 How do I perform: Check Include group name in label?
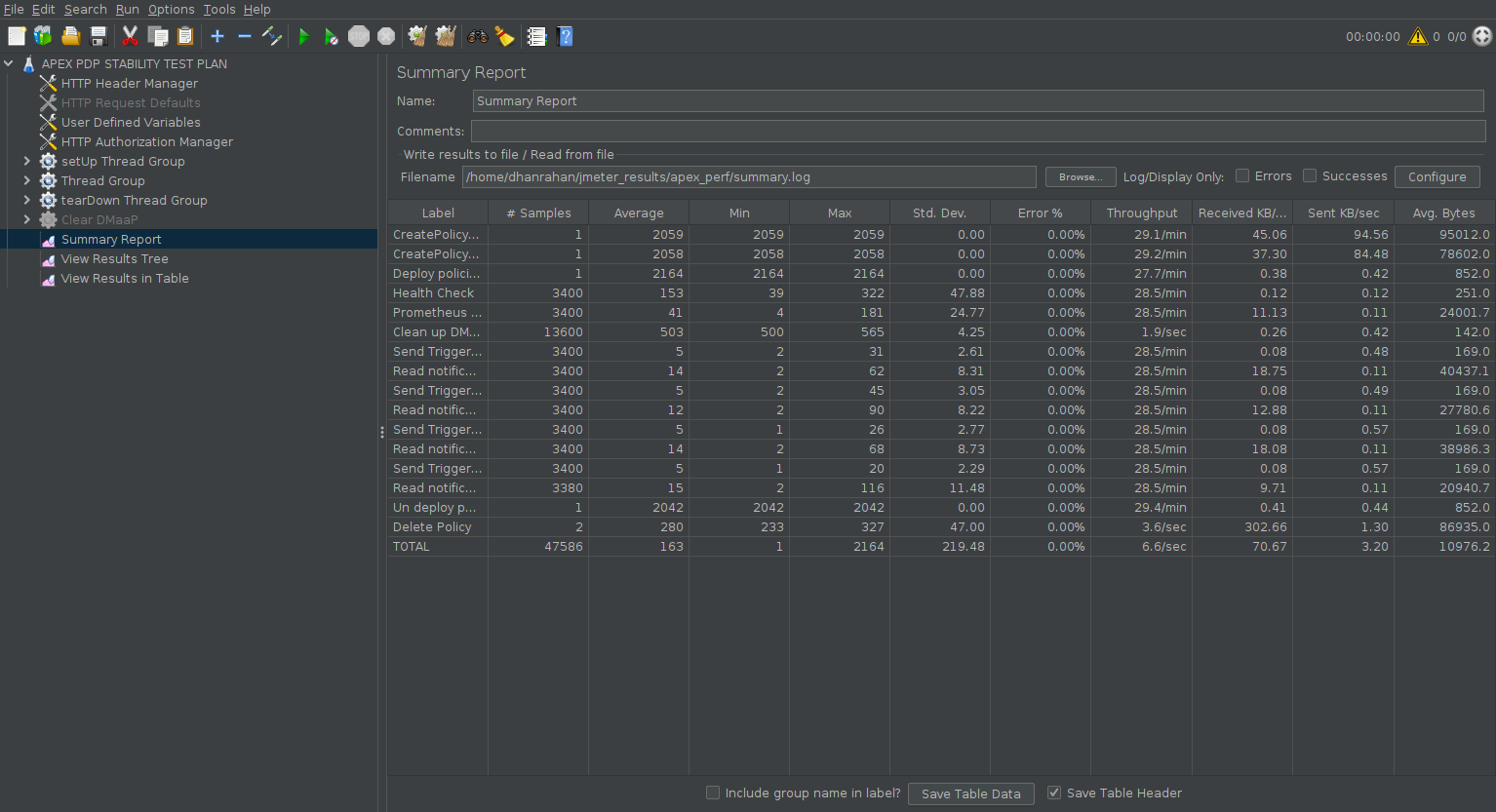pos(713,793)
